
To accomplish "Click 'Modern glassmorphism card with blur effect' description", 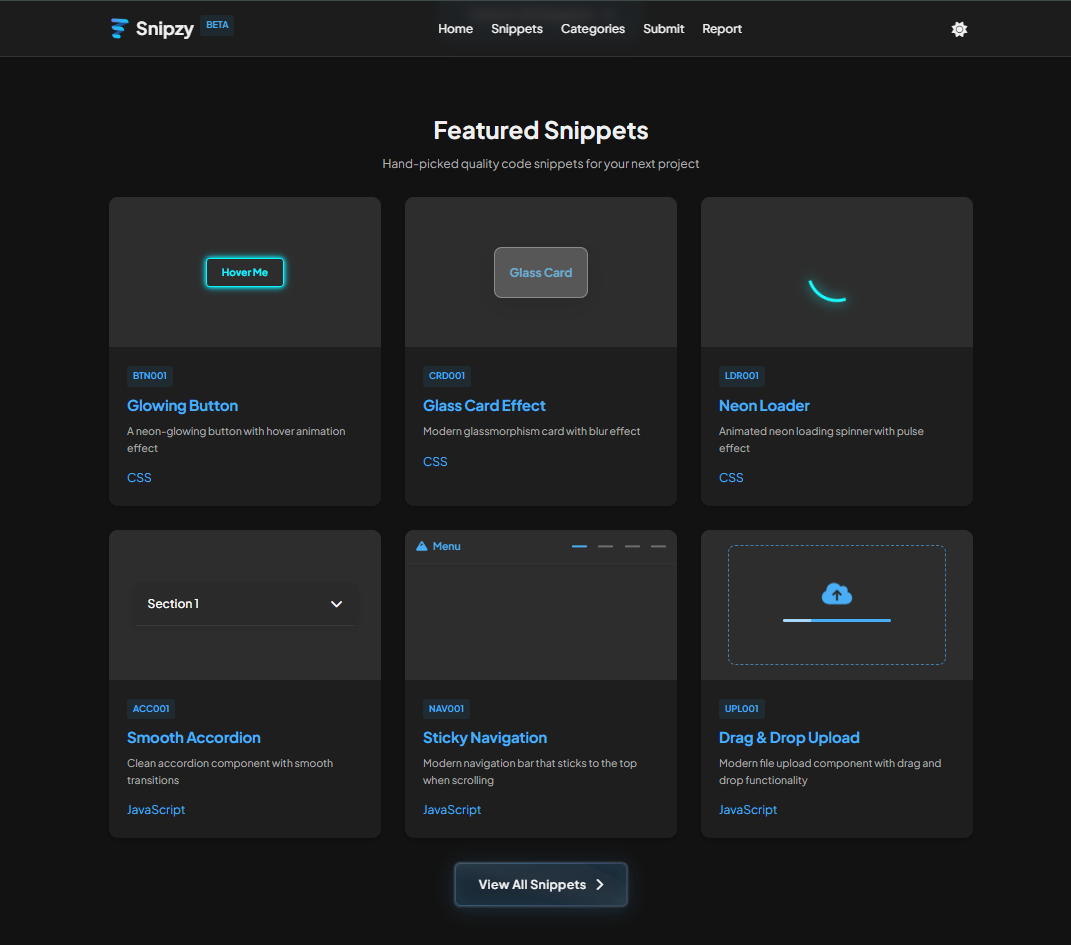I will (x=531, y=432).
